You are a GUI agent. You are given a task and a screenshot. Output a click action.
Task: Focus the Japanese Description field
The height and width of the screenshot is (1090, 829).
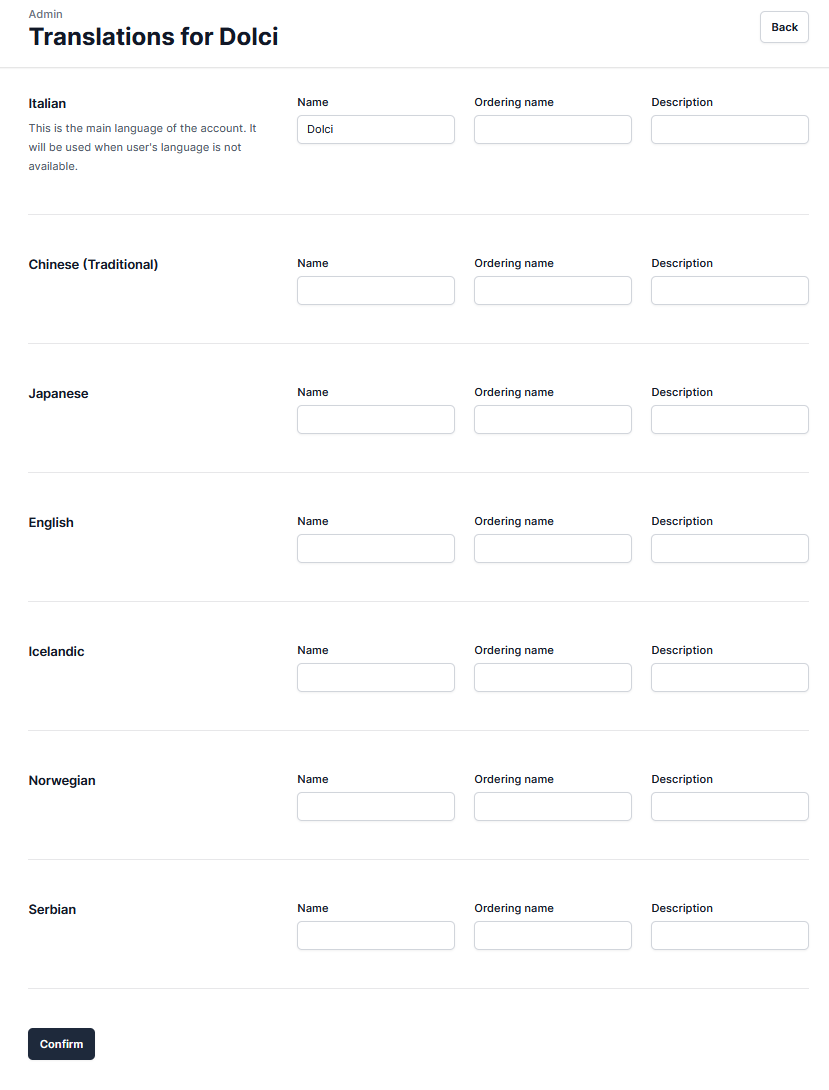coord(729,419)
